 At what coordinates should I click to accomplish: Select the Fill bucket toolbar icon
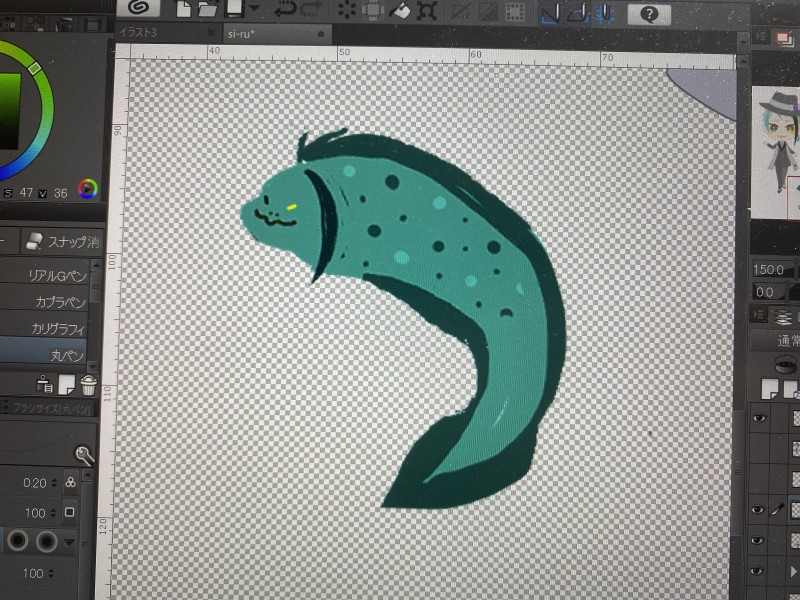click(x=401, y=11)
